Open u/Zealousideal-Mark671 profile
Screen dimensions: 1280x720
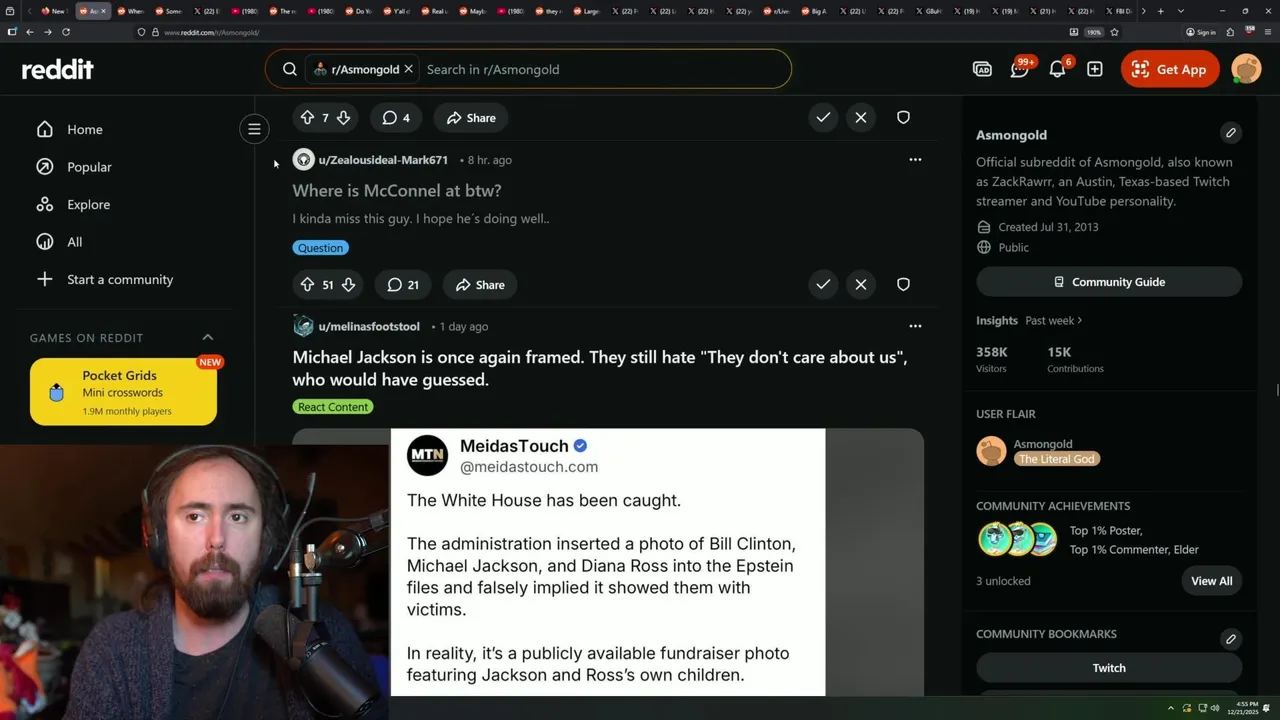pos(383,160)
